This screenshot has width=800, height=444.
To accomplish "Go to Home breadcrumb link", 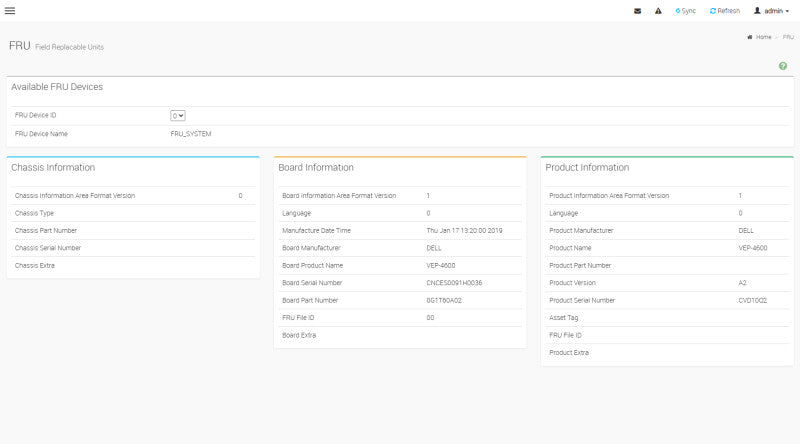I will 763,37.
